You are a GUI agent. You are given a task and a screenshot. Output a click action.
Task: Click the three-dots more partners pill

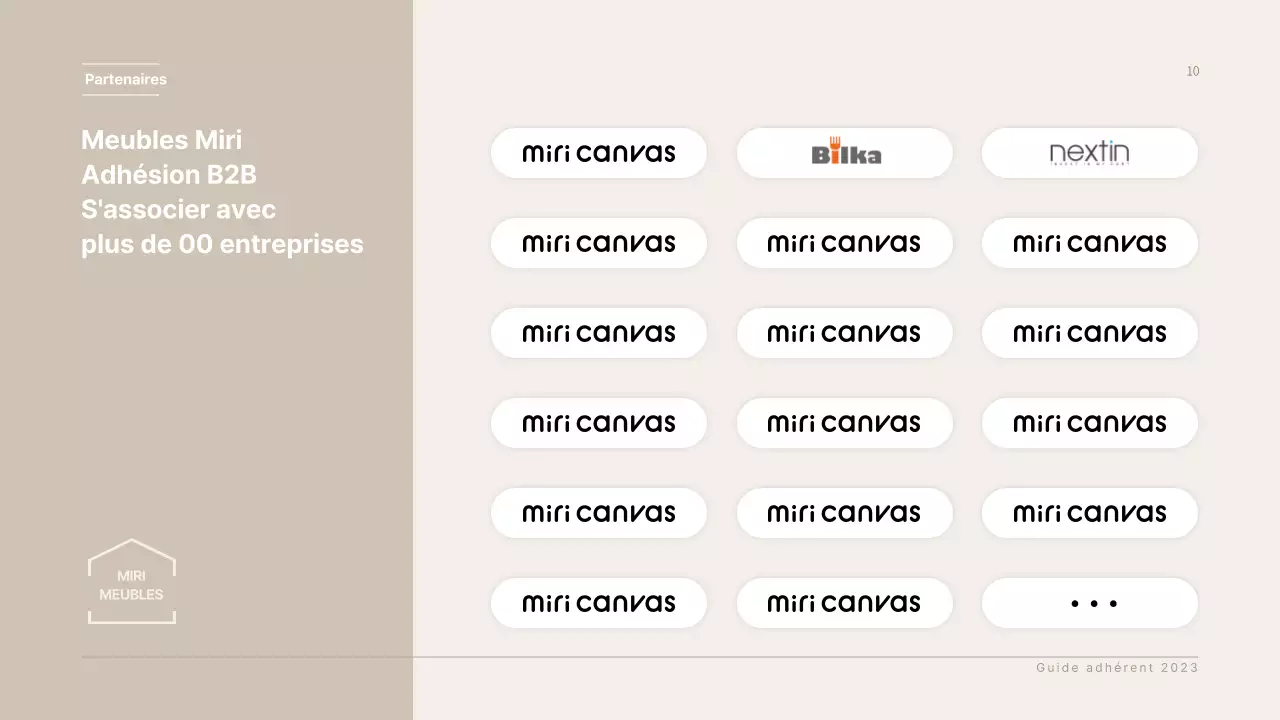1089,603
